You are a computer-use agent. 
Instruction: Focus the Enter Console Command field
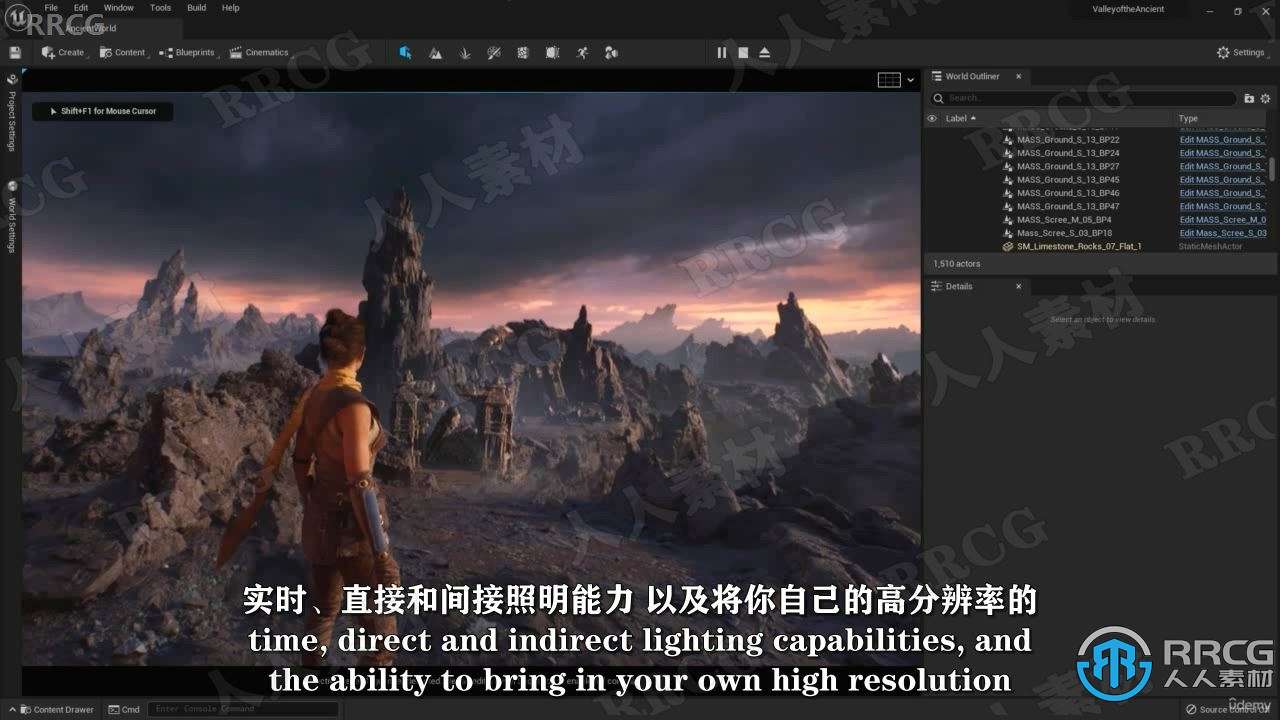[242, 710]
